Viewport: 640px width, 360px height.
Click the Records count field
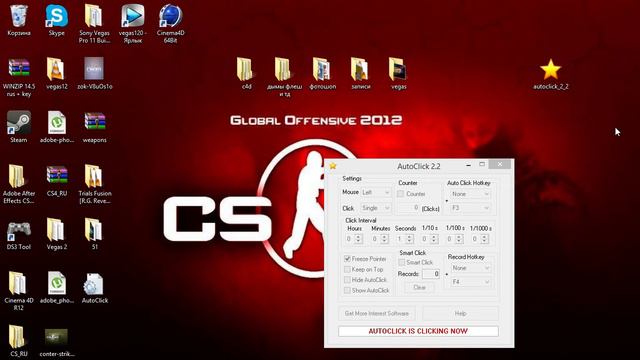tap(431, 274)
